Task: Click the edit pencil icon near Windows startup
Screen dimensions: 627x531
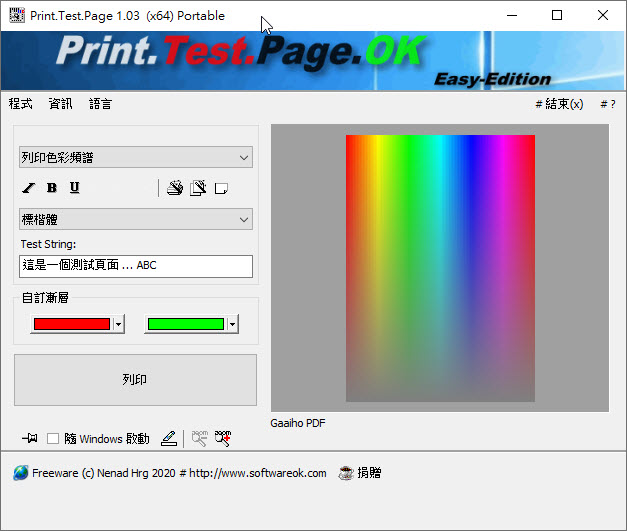Action: click(x=169, y=438)
